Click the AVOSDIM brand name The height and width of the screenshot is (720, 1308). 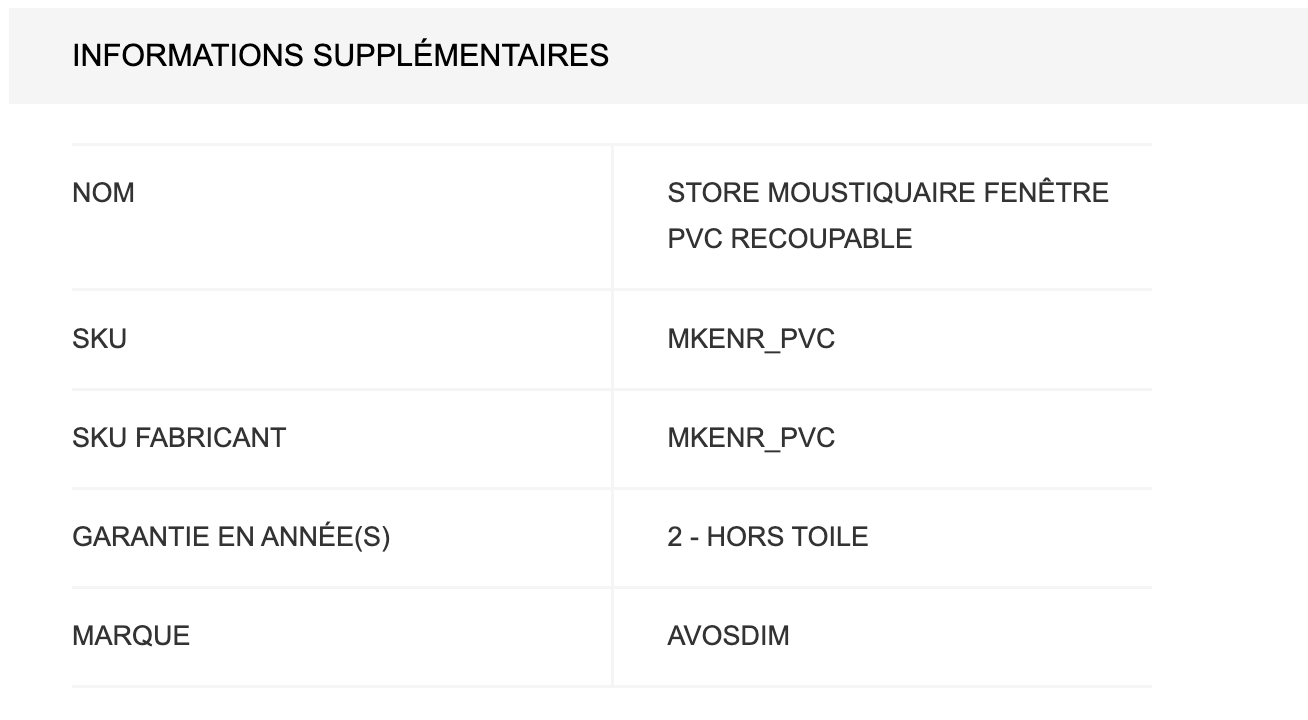(728, 636)
